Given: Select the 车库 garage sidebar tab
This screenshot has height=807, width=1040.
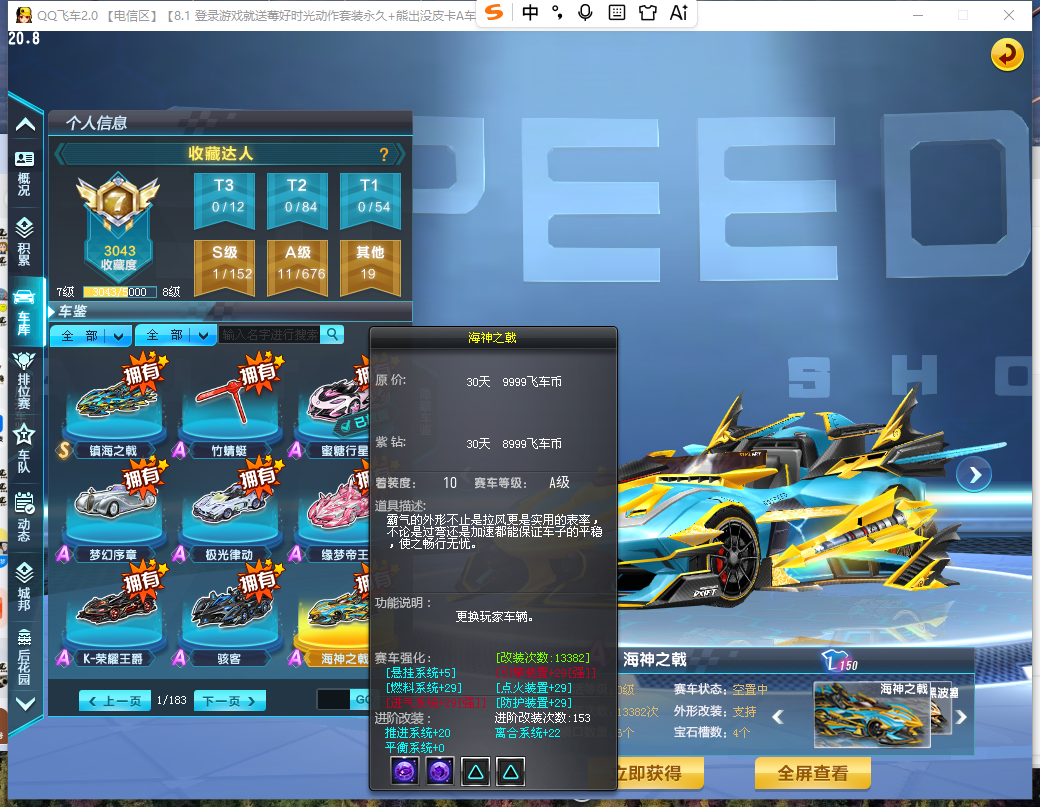Looking at the screenshot, I should coord(25,312).
